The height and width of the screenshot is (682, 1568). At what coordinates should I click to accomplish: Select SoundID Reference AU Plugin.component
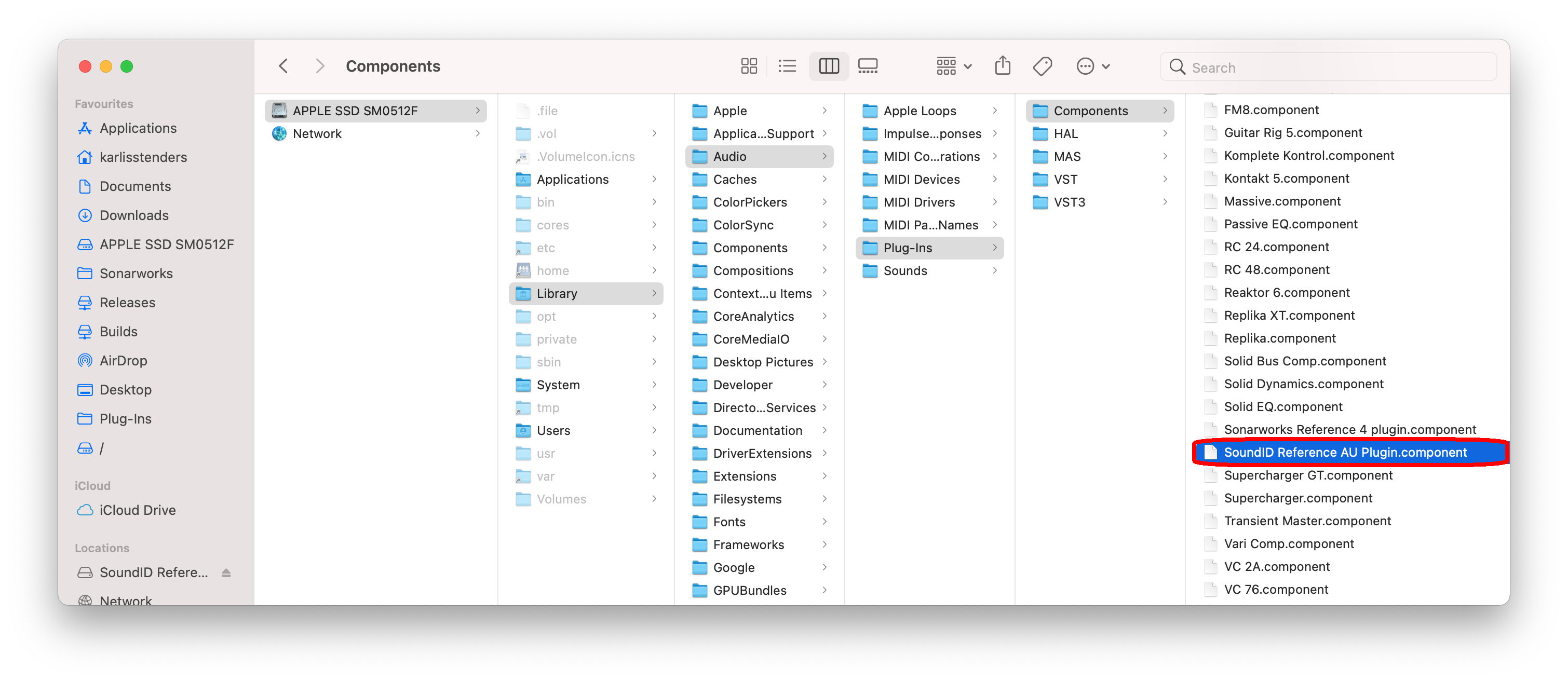point(1350,453)
